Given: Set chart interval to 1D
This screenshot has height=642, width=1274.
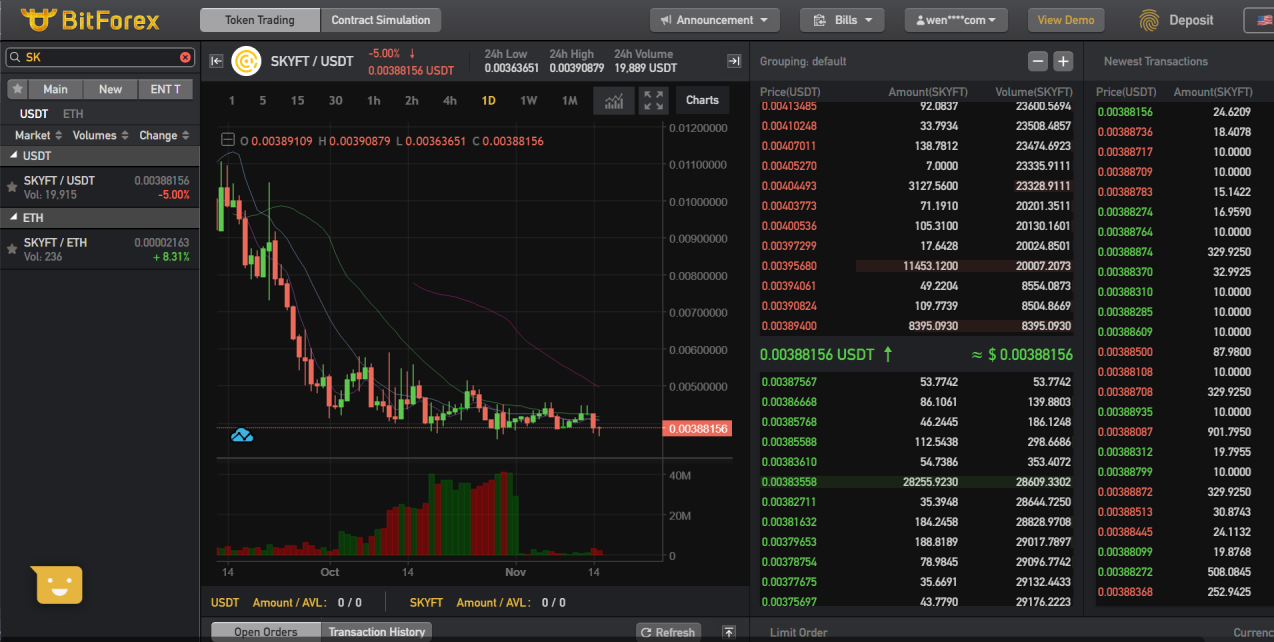Looking at the screenshot, I should click(488, 100).
